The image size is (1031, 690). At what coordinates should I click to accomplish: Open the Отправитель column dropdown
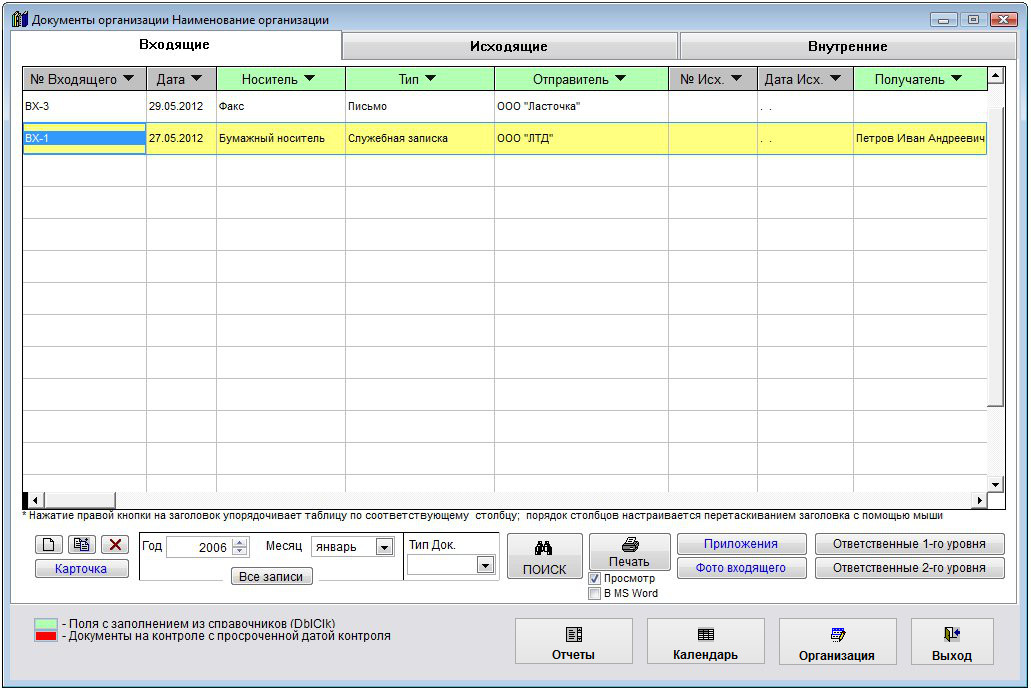[x=620, y=79]
